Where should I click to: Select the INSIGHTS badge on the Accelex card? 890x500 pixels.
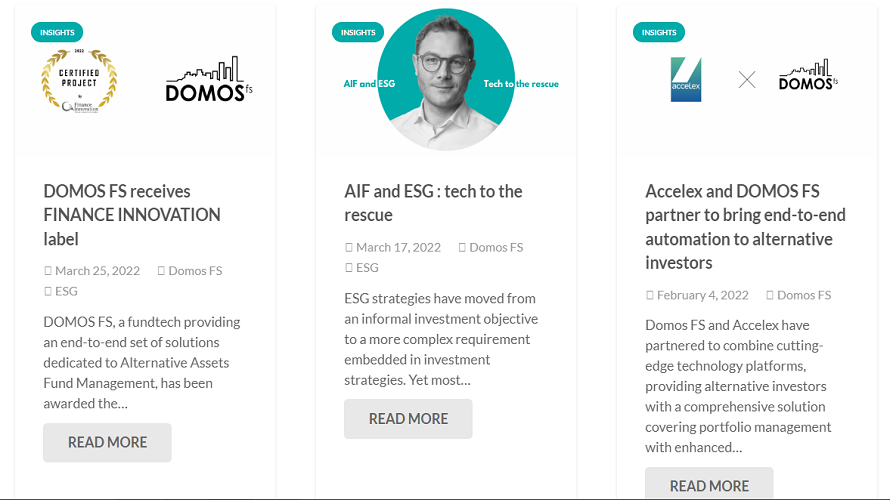tap(659, 32)
